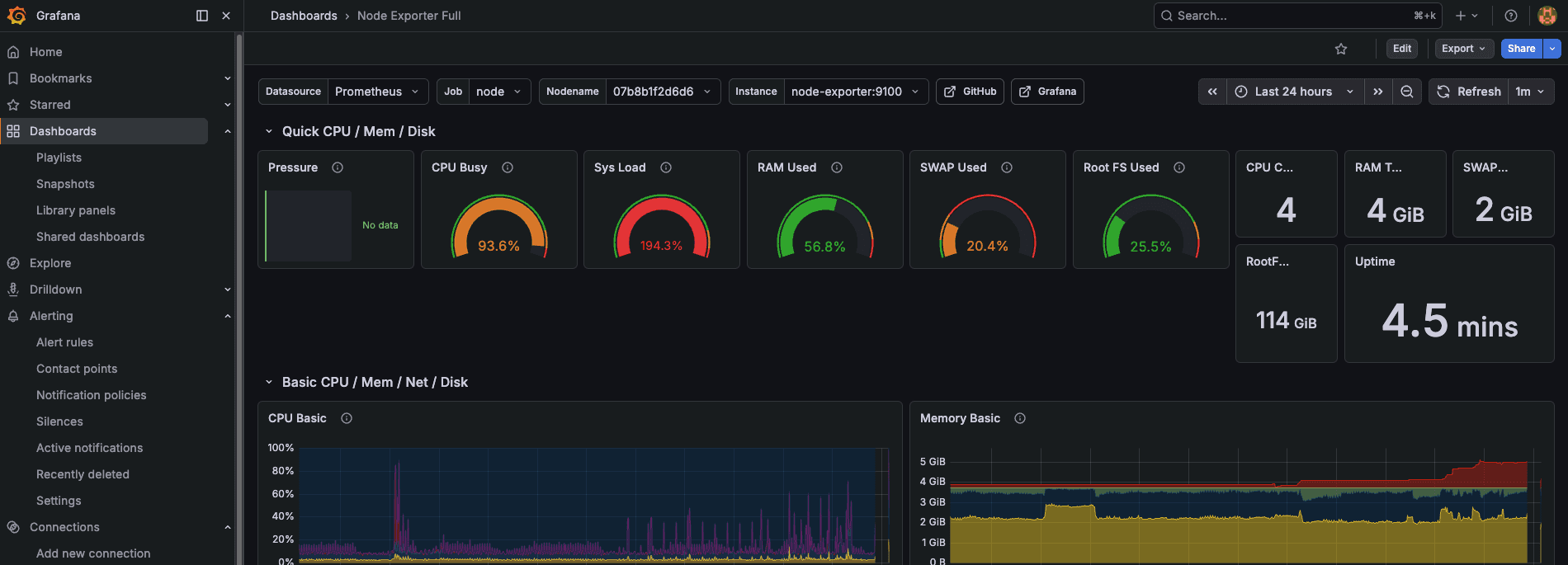Go to Playlists
This screenshot has height=565, width=1568.
59,158
